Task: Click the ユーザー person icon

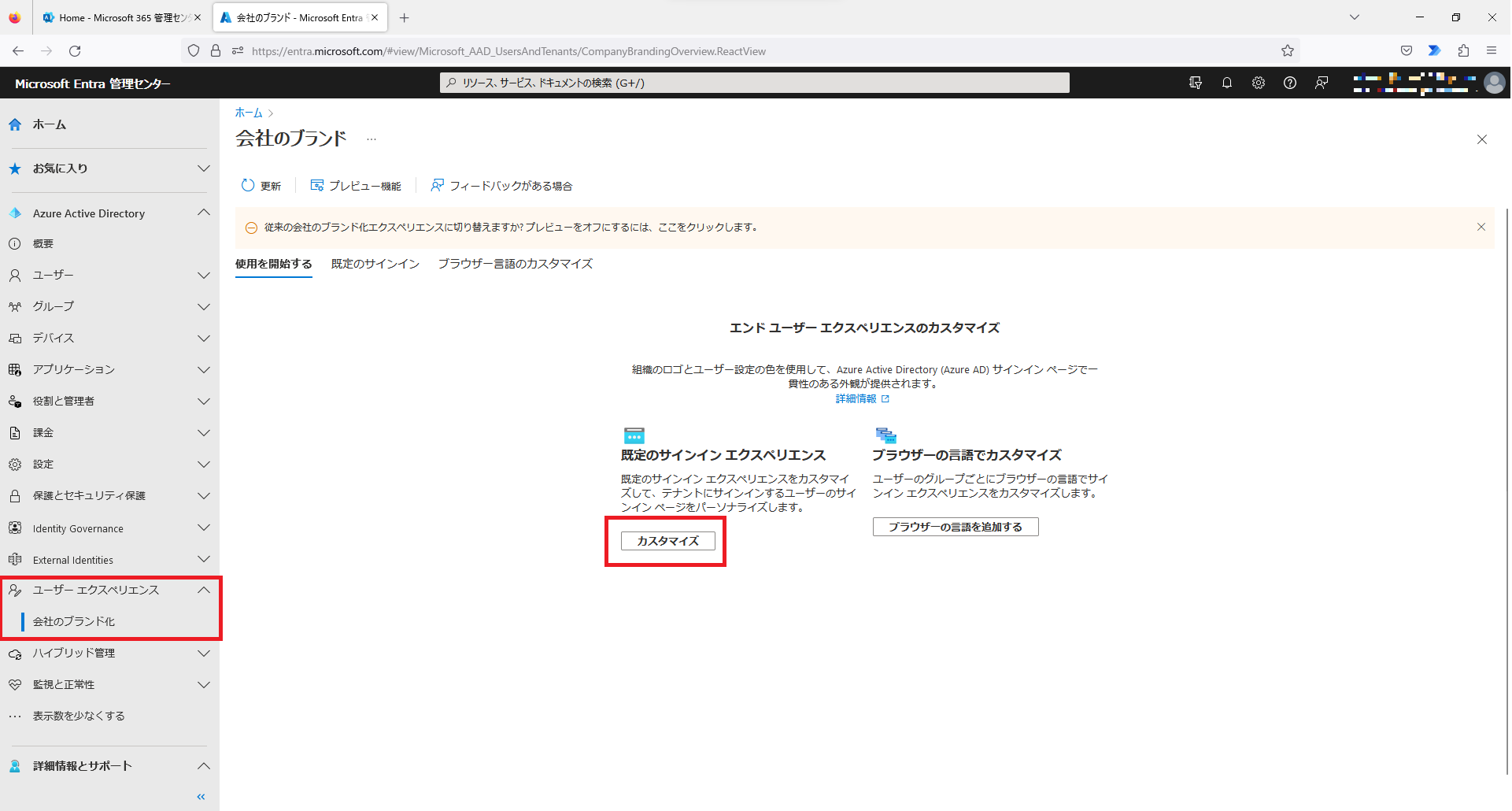Action: (x=15, y=276)
